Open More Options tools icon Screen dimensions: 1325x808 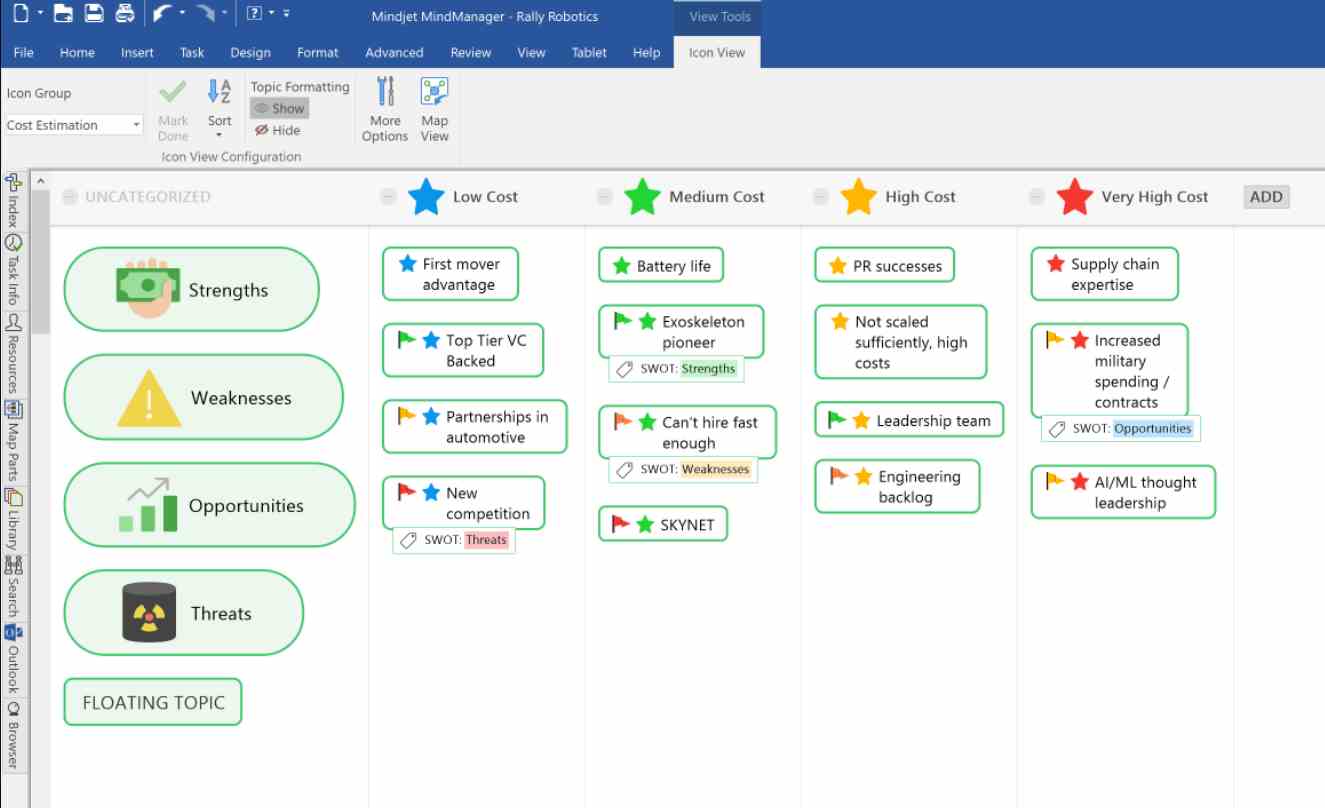[x=385, y=92]
